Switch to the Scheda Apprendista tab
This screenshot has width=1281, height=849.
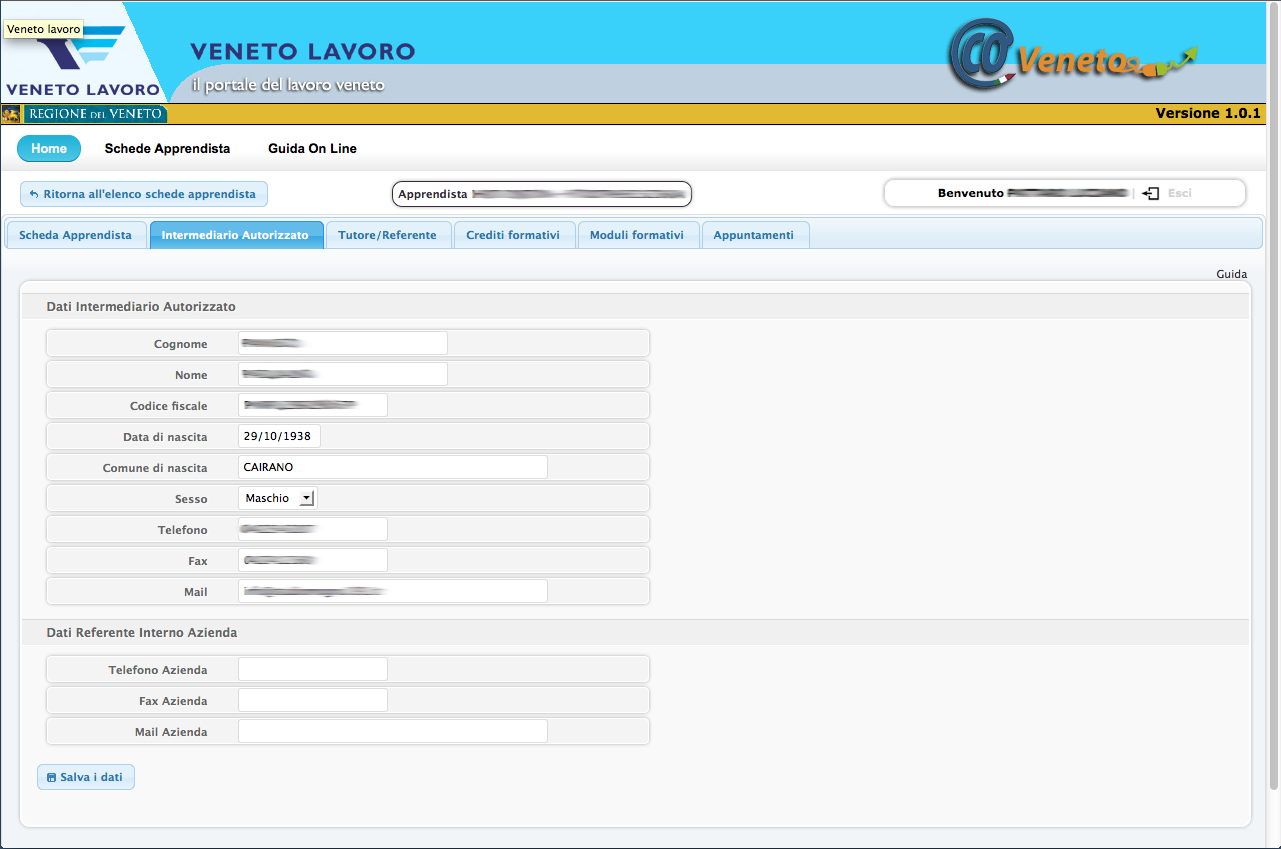(75, 235)
